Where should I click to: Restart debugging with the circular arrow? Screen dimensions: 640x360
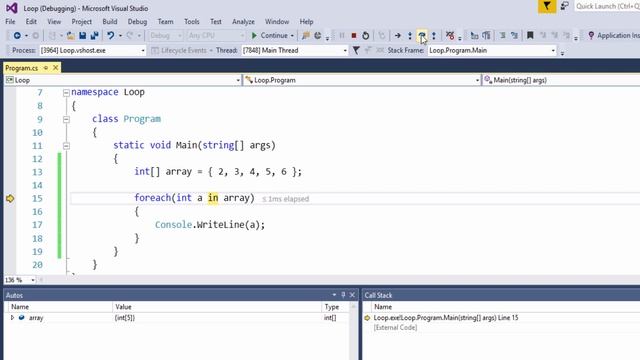point(366,36)
